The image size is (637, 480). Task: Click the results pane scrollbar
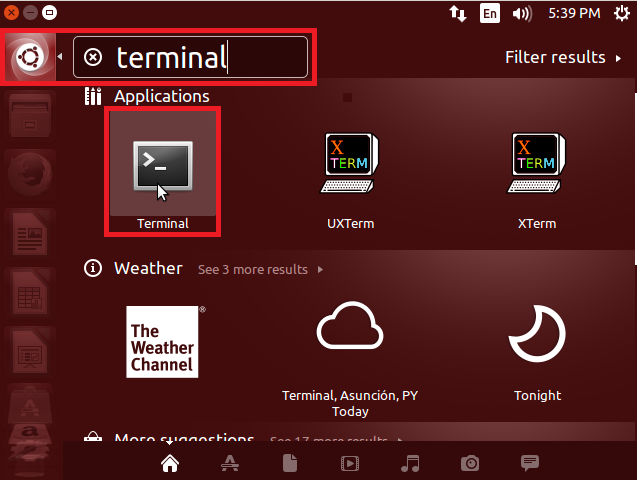[x=635, y=179]
